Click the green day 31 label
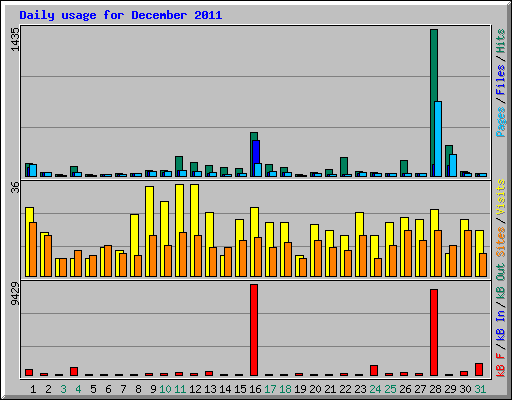 480,389
